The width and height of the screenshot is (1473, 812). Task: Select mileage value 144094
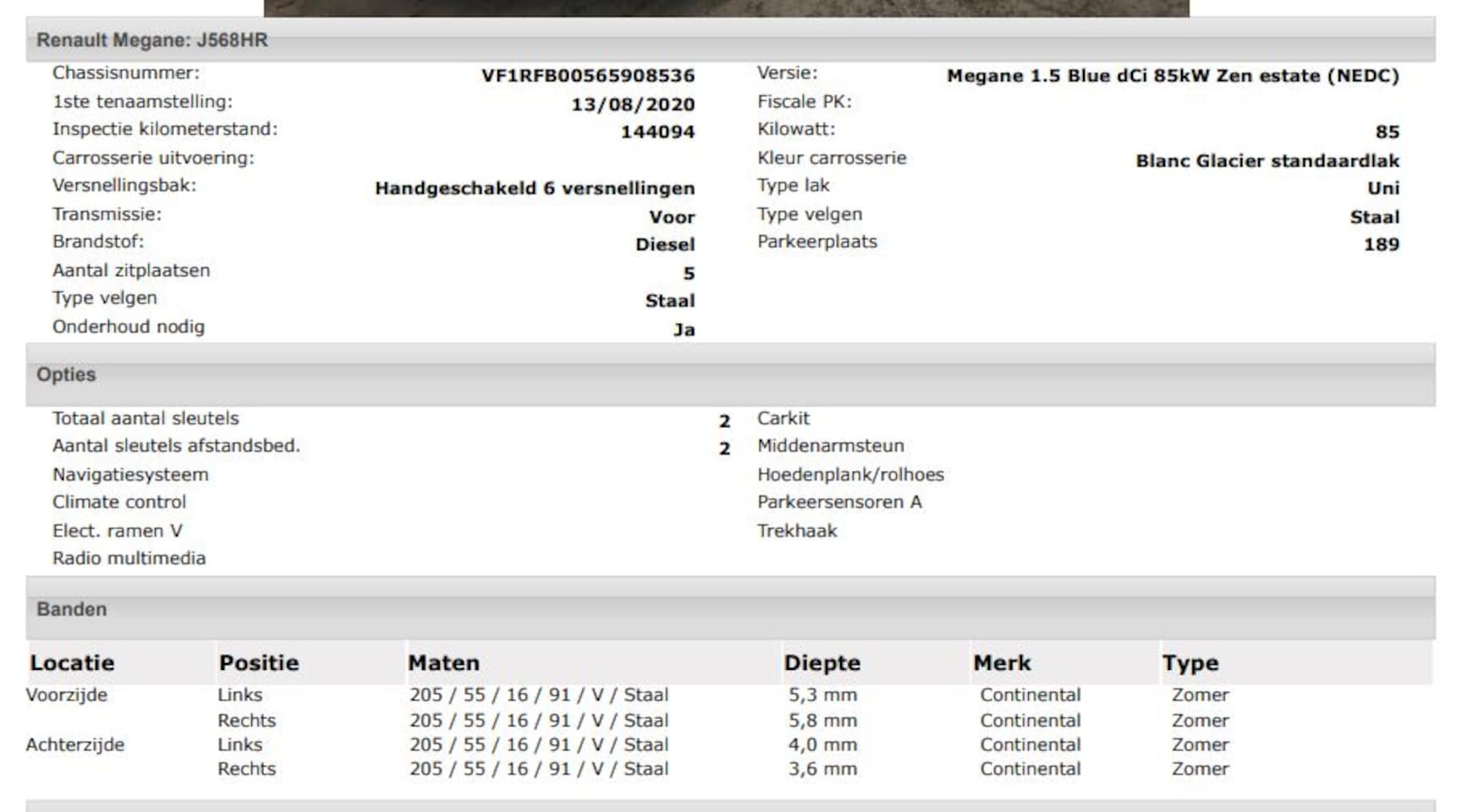657,132
